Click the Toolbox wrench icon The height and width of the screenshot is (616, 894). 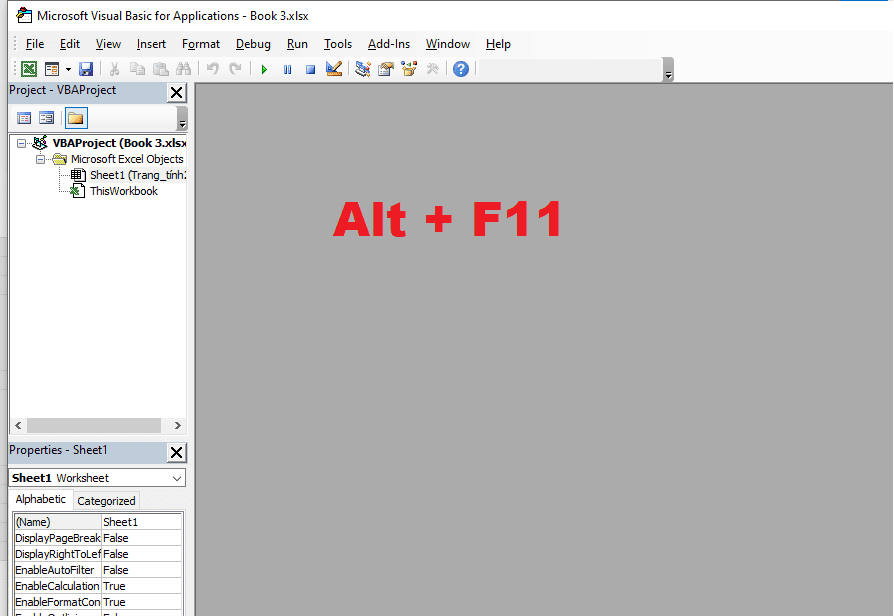tap(432, 69)
